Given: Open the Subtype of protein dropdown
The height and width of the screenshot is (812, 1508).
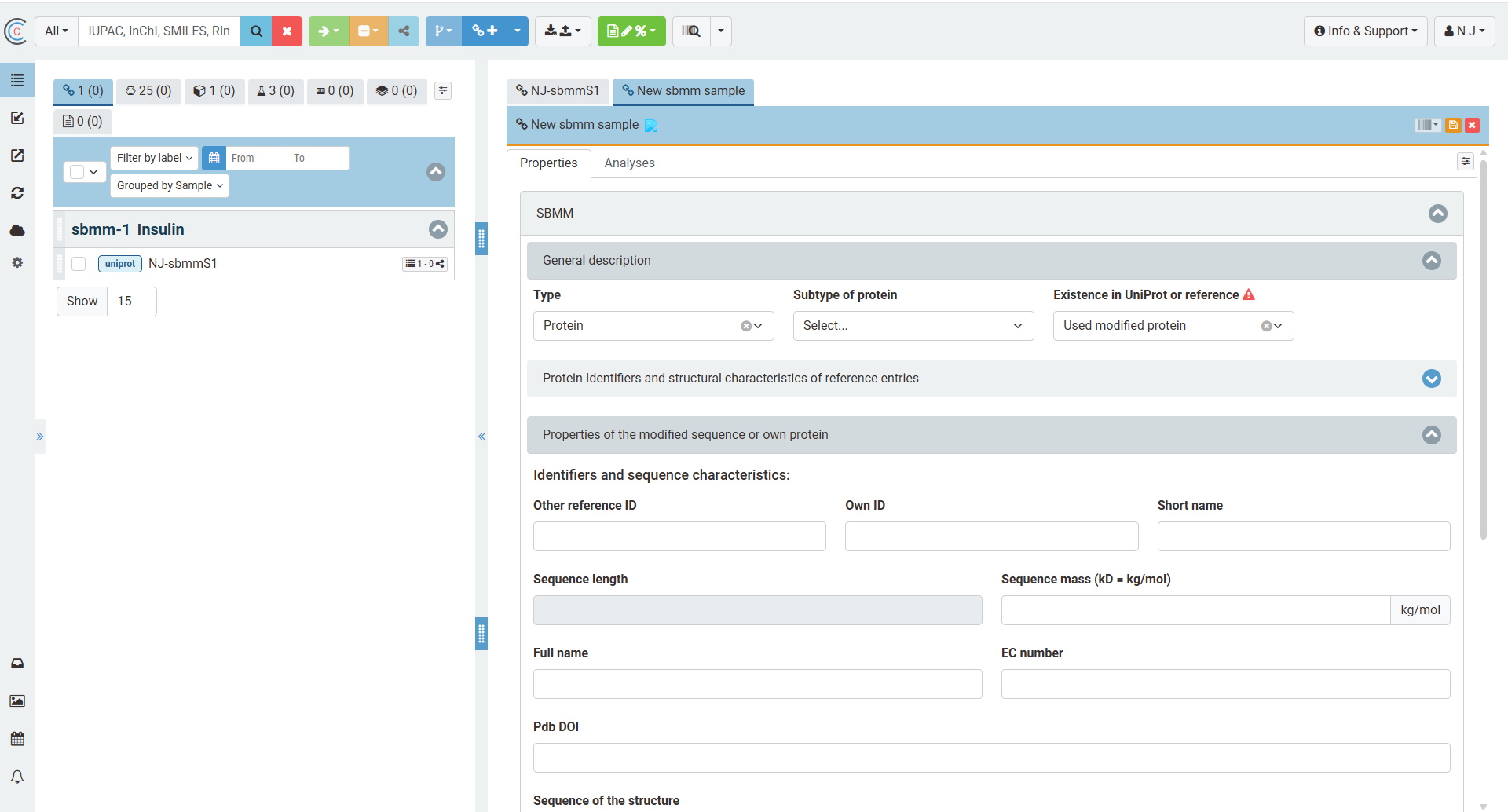Looking at the screenshot, I should tap(913, 326).
